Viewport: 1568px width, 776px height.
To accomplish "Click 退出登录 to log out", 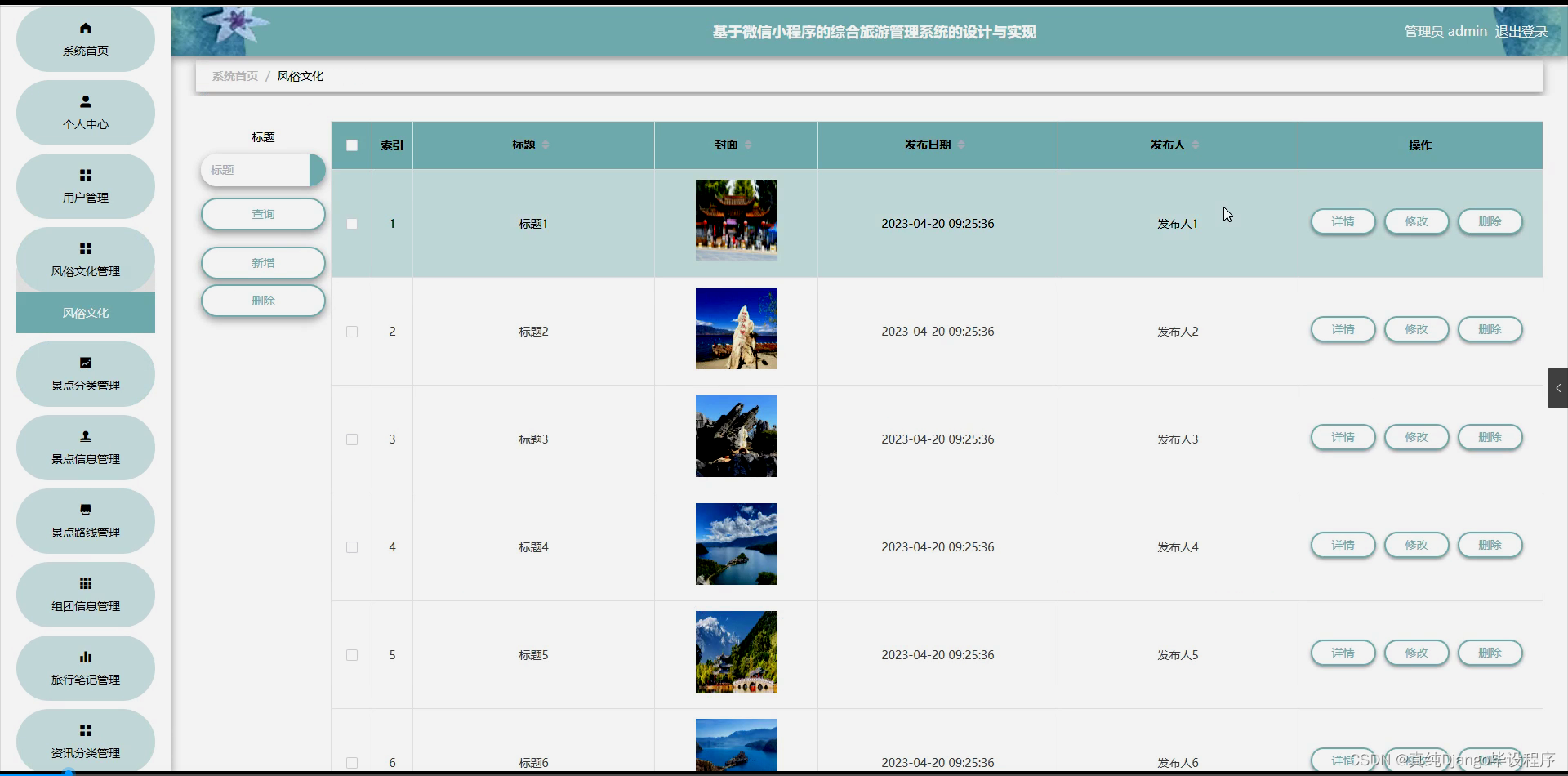I will pos(1521,31).
